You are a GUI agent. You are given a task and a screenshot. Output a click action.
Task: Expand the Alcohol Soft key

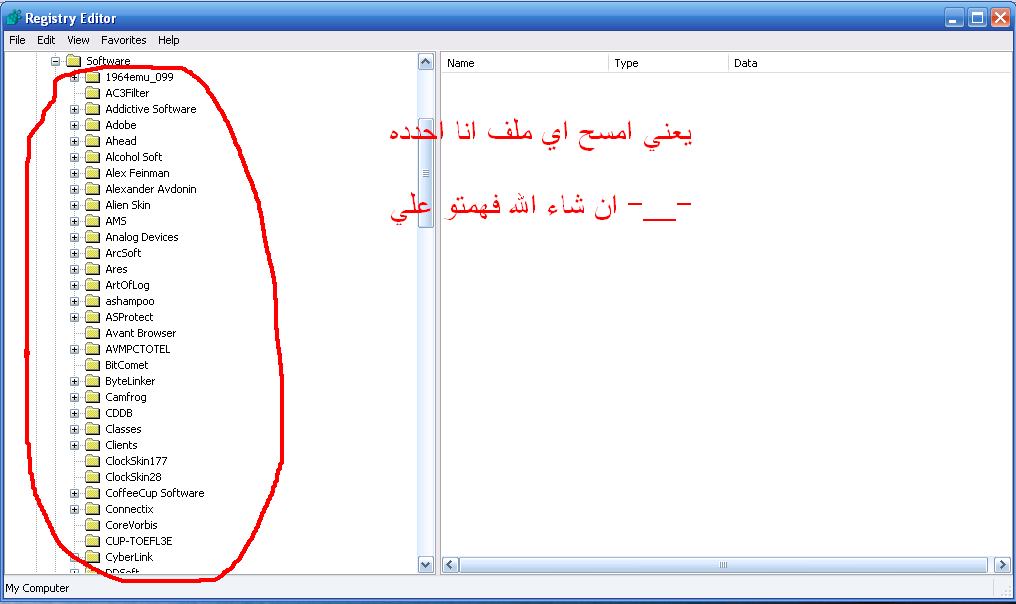click(75, 157)
